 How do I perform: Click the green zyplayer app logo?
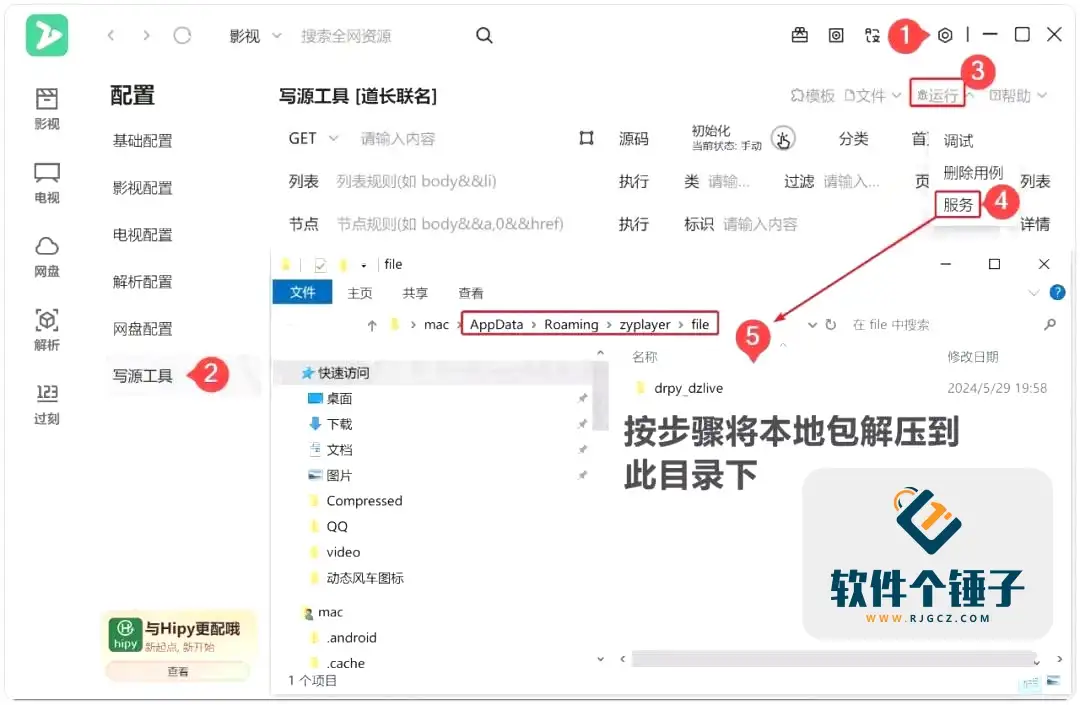(x=47, y=35)
